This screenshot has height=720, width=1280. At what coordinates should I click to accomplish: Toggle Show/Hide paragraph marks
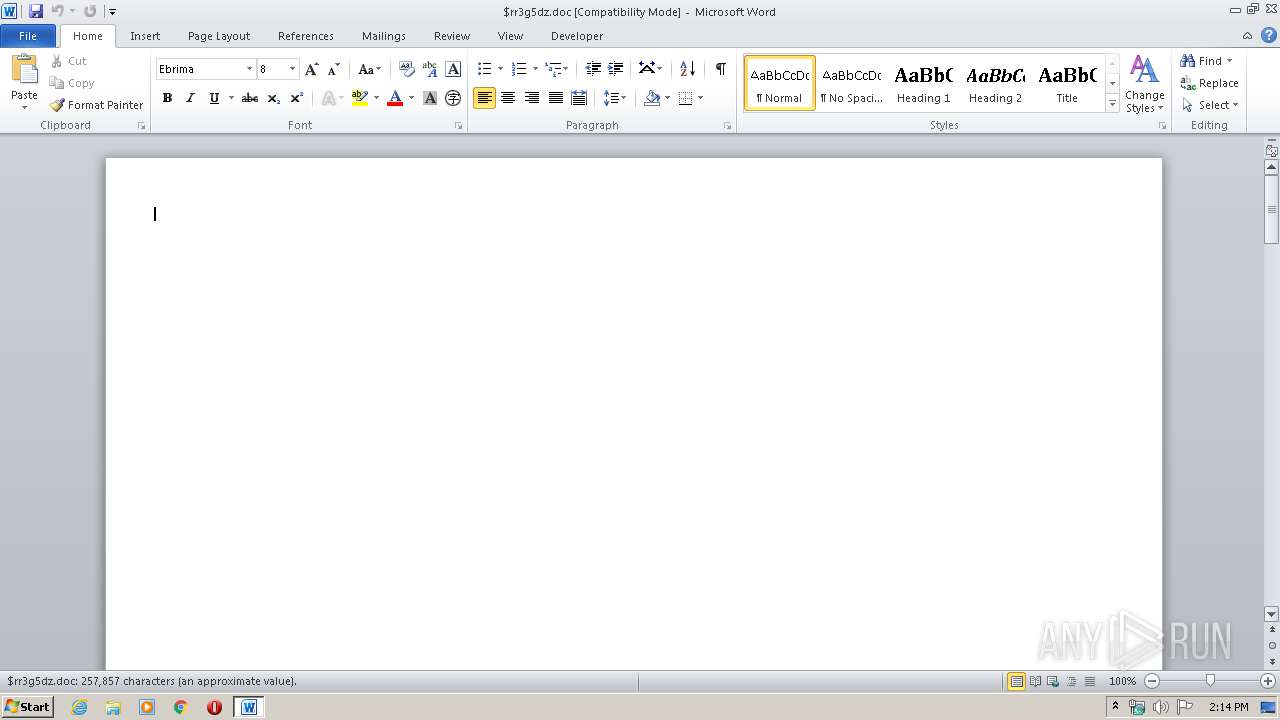pyautogui.click(x=720, y=69)
